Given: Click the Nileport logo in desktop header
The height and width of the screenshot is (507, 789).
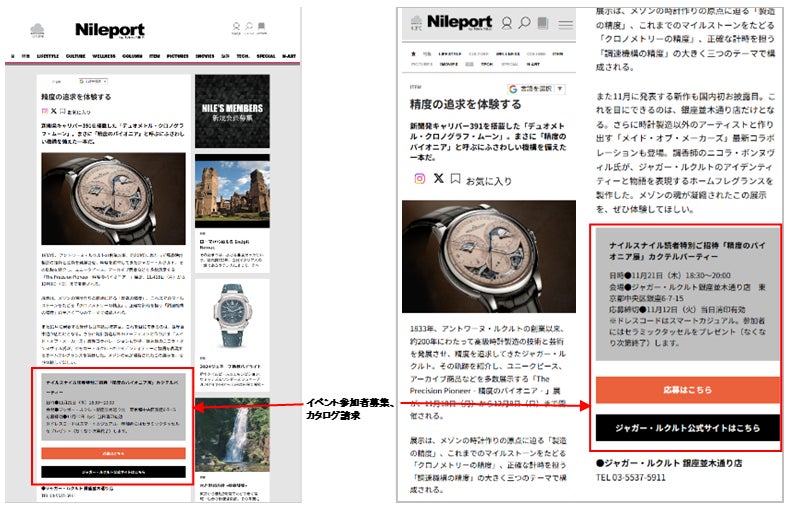Looking at the screenshot, I should (x=110, y=30).
